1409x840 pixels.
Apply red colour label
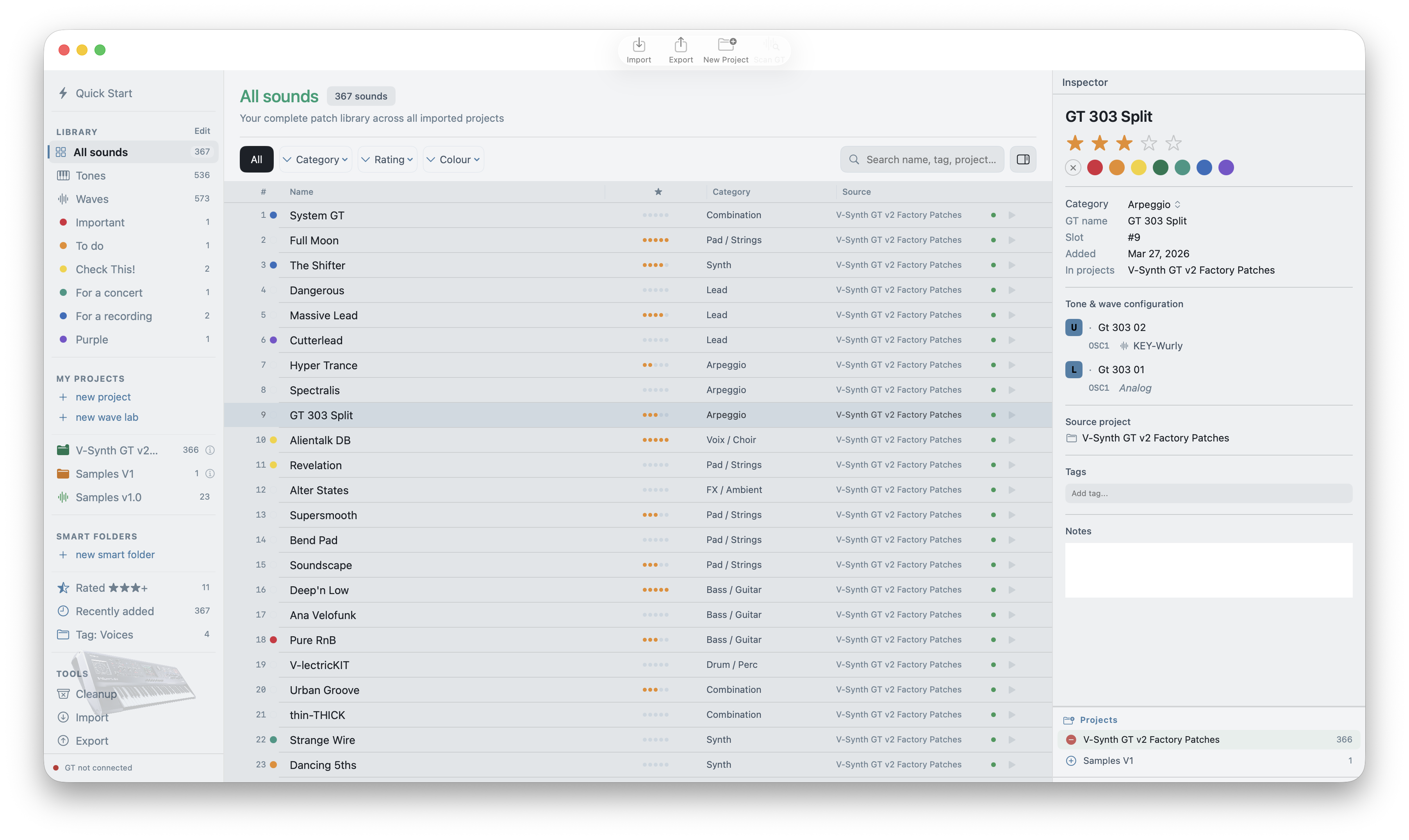coord(1095,167)
